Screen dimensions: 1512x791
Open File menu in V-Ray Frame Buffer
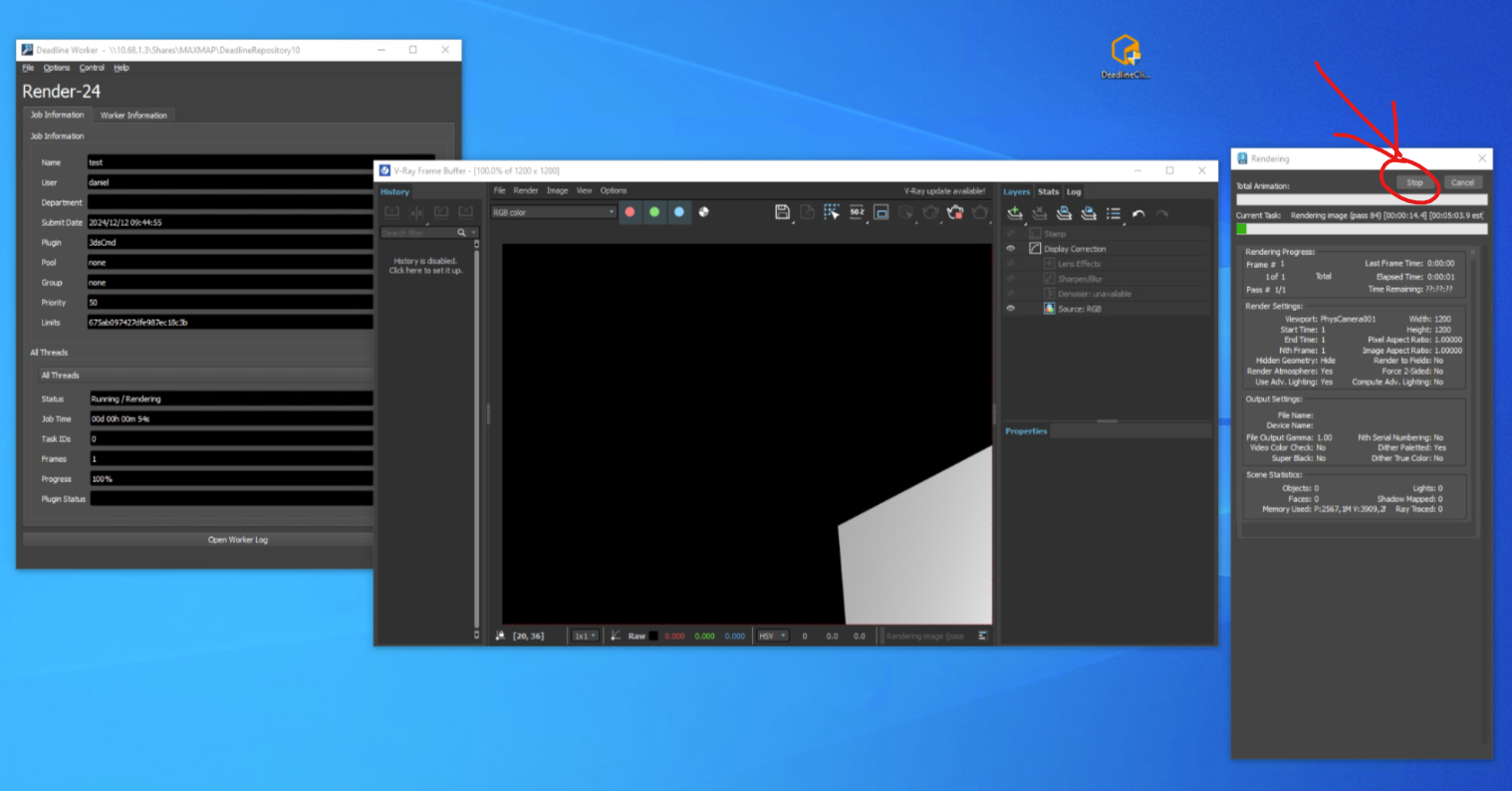[499, 190]
